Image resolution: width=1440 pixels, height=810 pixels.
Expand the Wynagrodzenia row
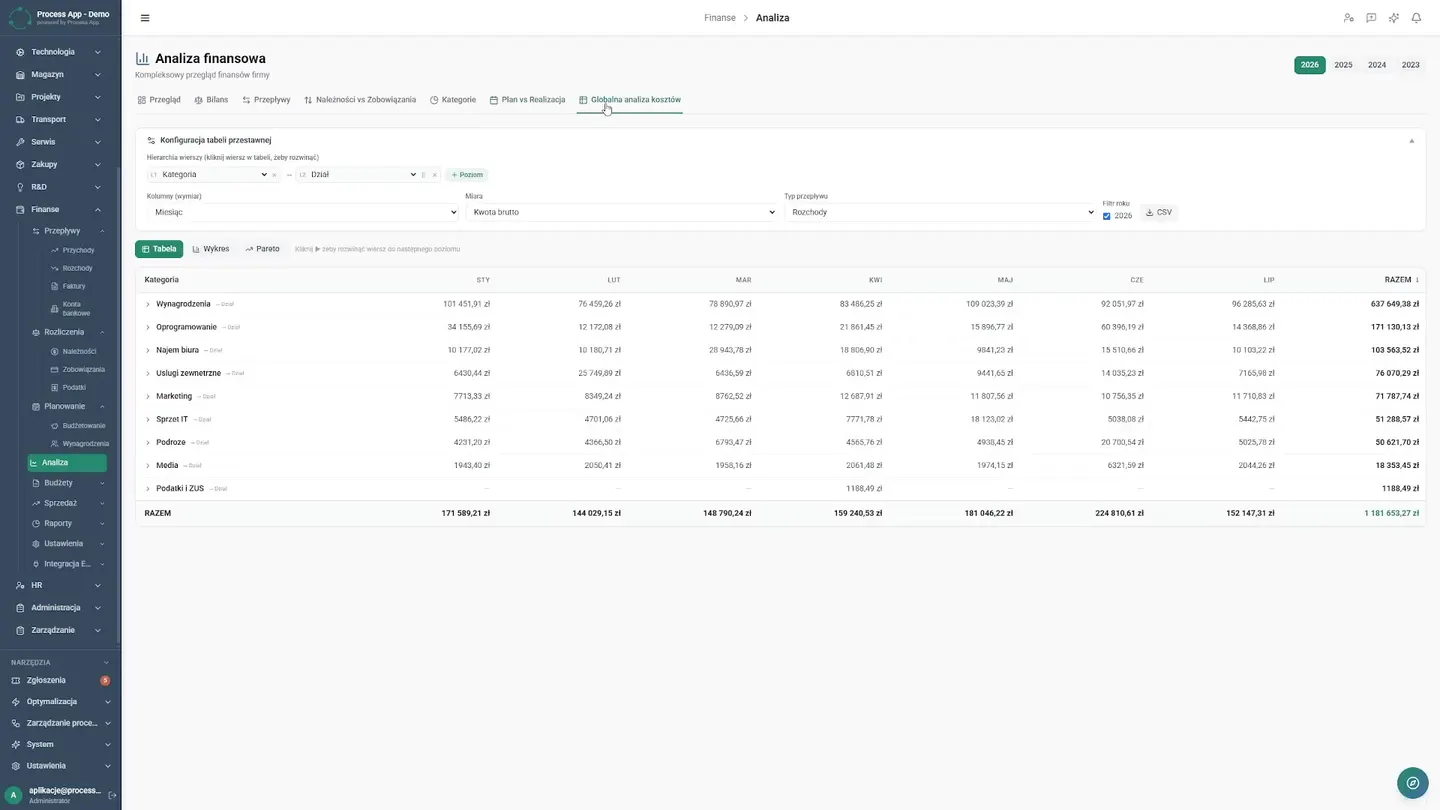148,304
